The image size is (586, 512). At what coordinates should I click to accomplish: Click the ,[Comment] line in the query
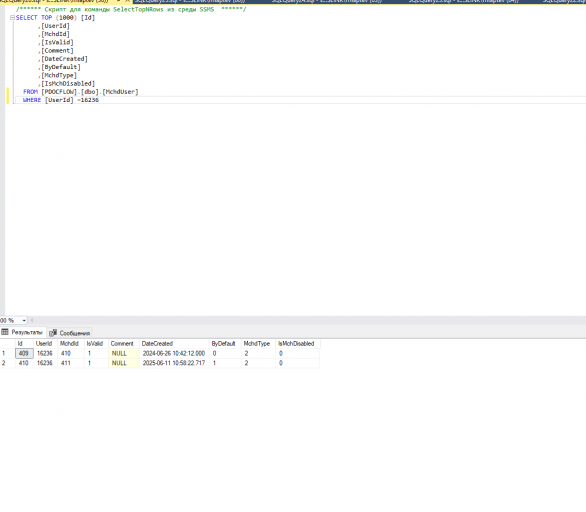56,50
